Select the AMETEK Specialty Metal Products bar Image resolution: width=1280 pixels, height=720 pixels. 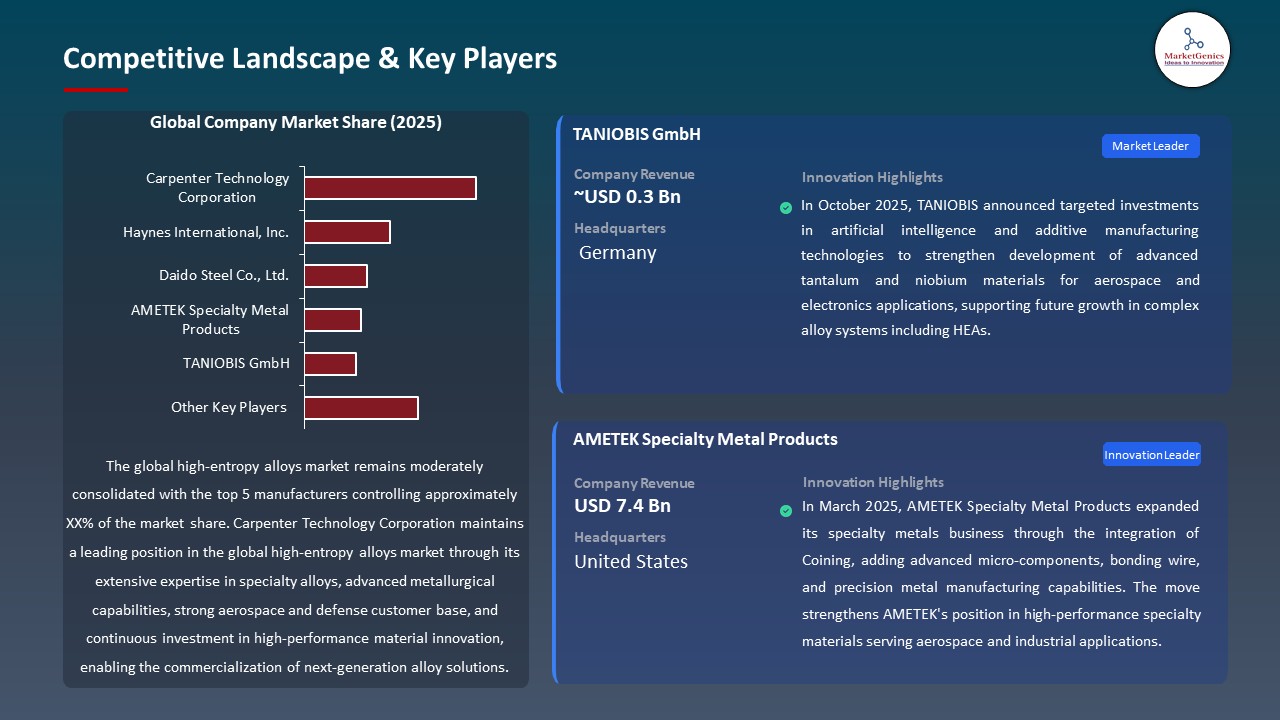coord(333,320)
